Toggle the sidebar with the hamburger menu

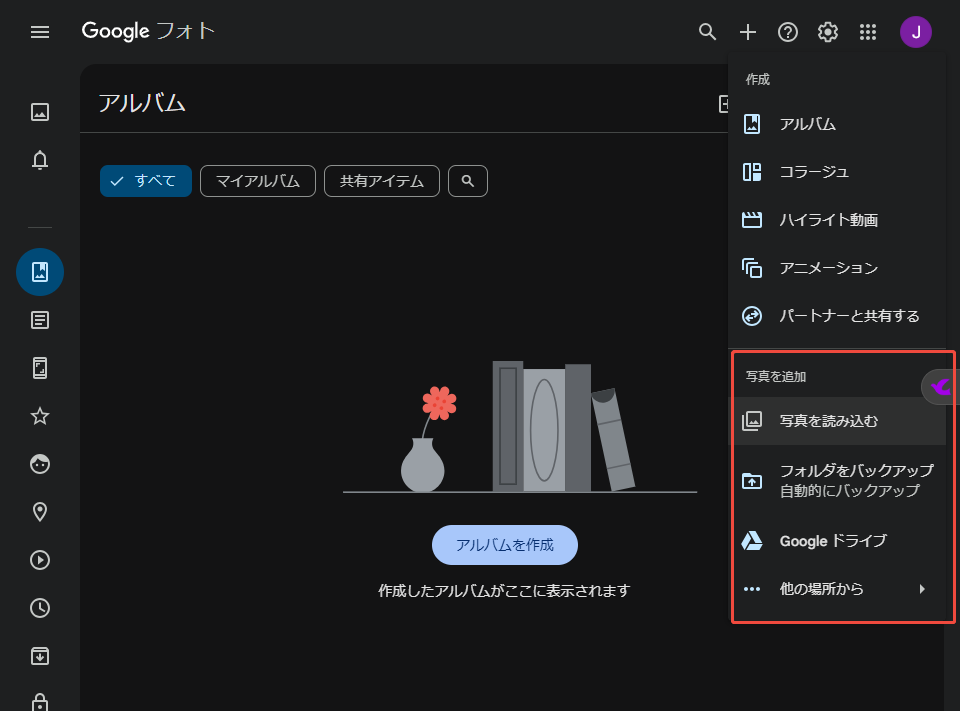40,32
